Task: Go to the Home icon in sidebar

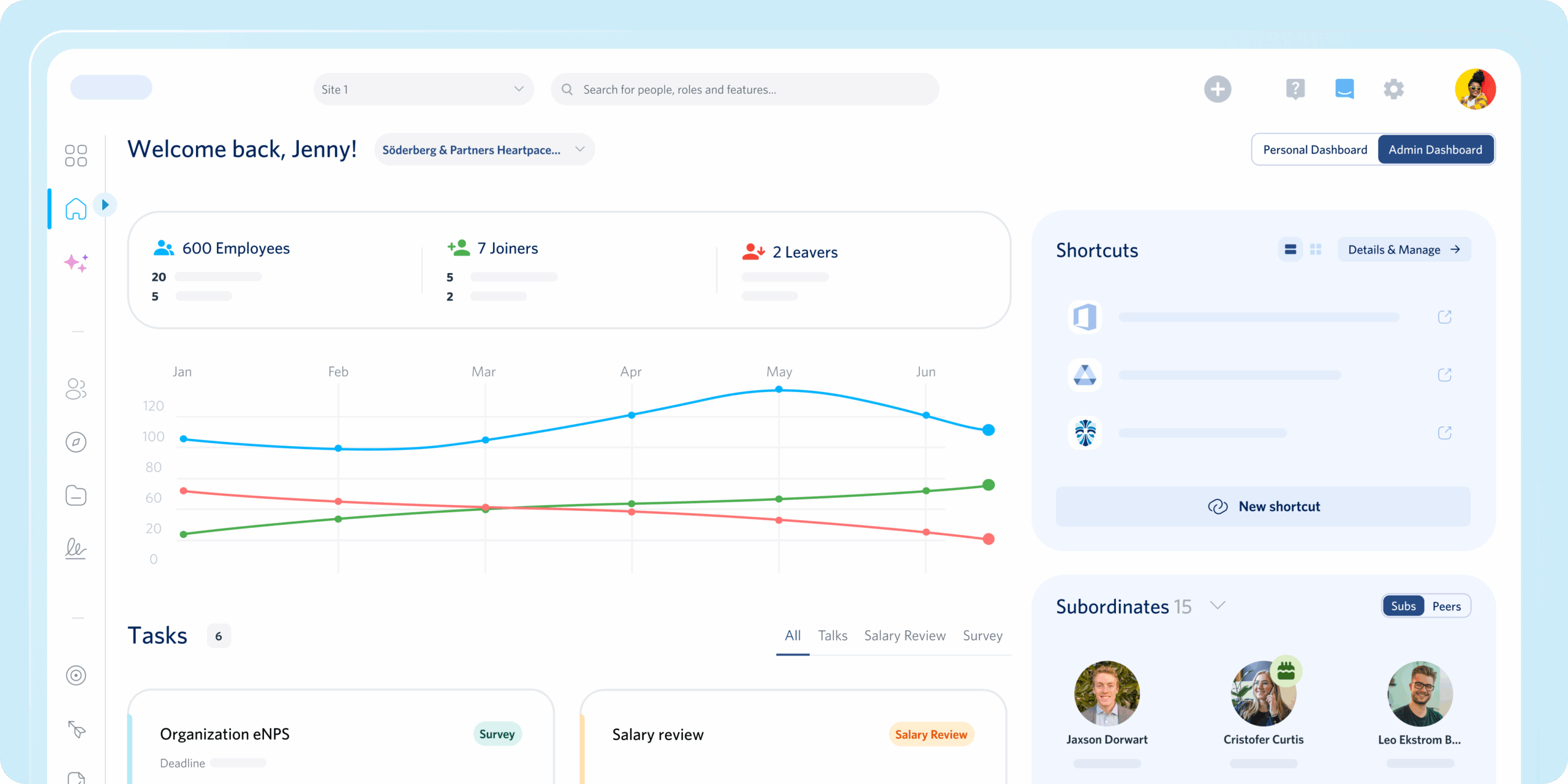Action: coord(76,209)
